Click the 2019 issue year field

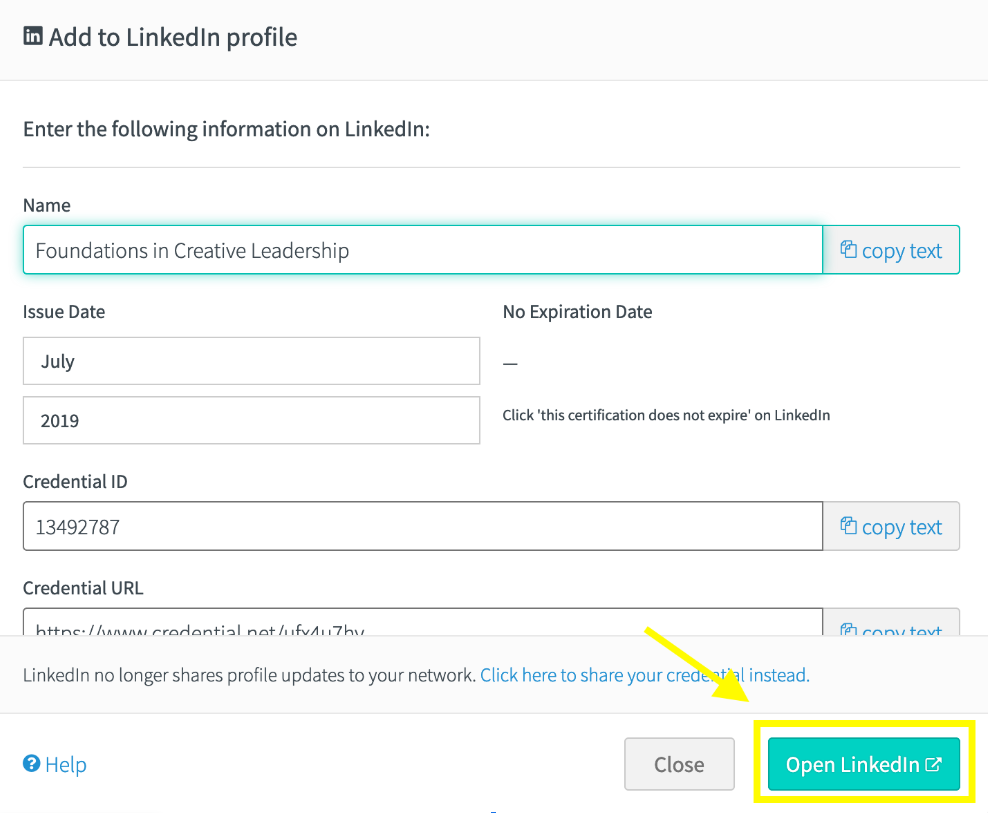[251, 420]
